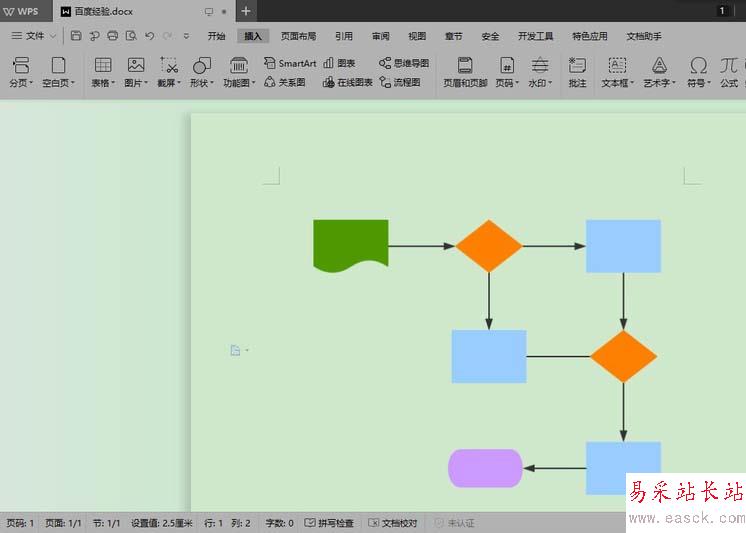Screen dimensions: 746x533
Task: Open a new tab with plus button
Action: point(245,11)
